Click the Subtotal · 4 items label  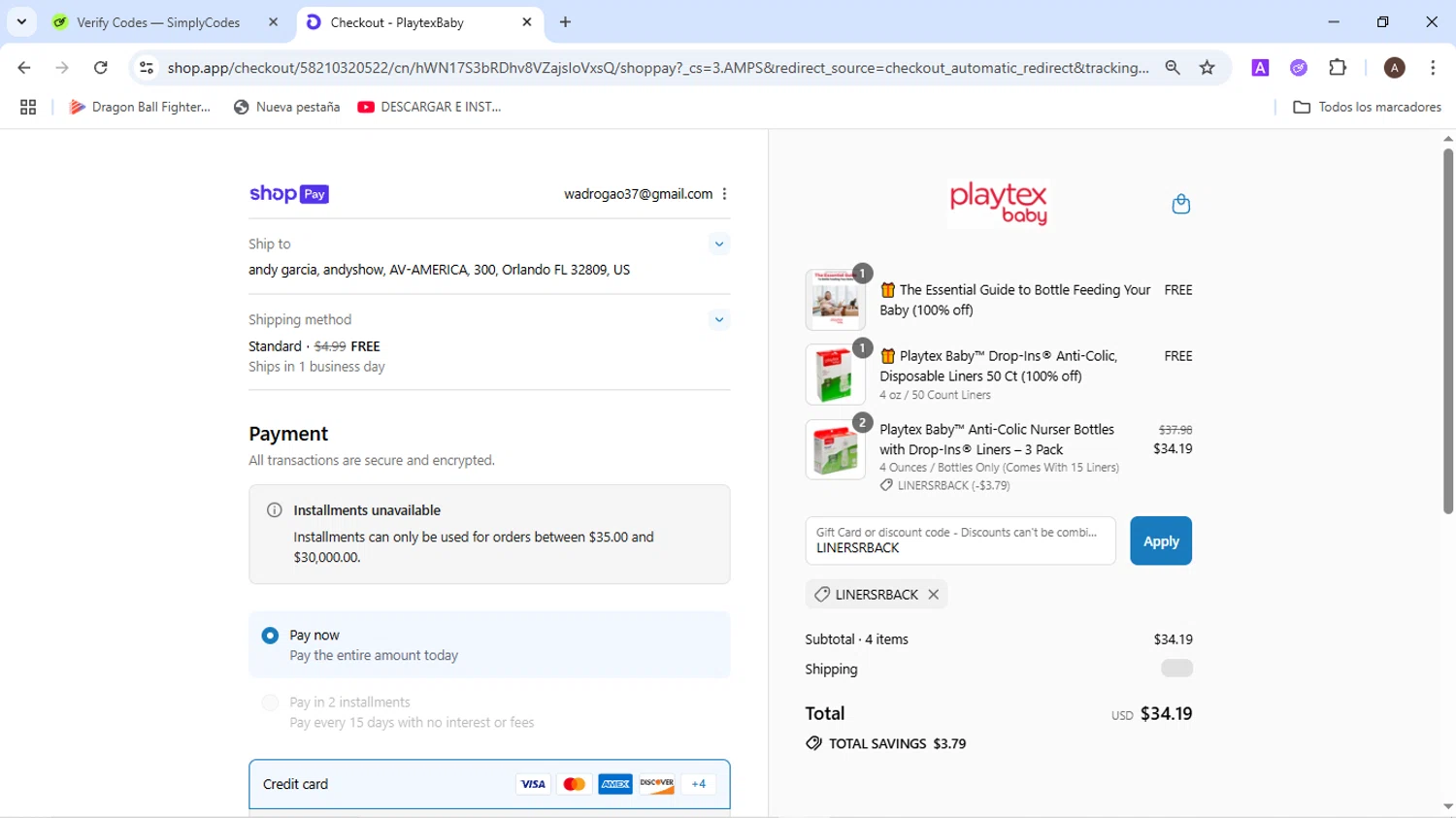[x=856, y=639]
